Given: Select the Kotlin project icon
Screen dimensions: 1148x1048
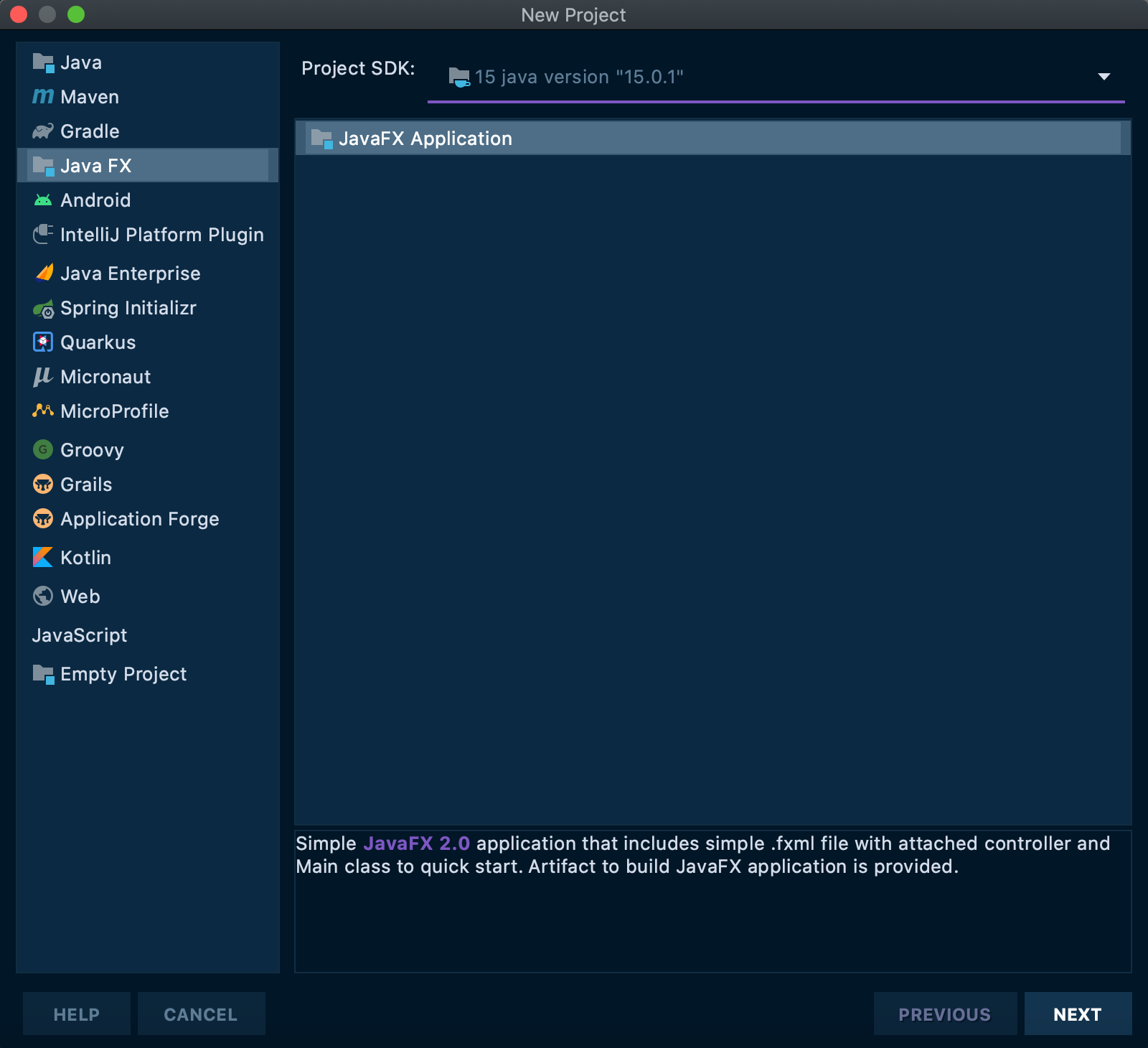Looking at the screenshot, I should [x=43, y=558].
